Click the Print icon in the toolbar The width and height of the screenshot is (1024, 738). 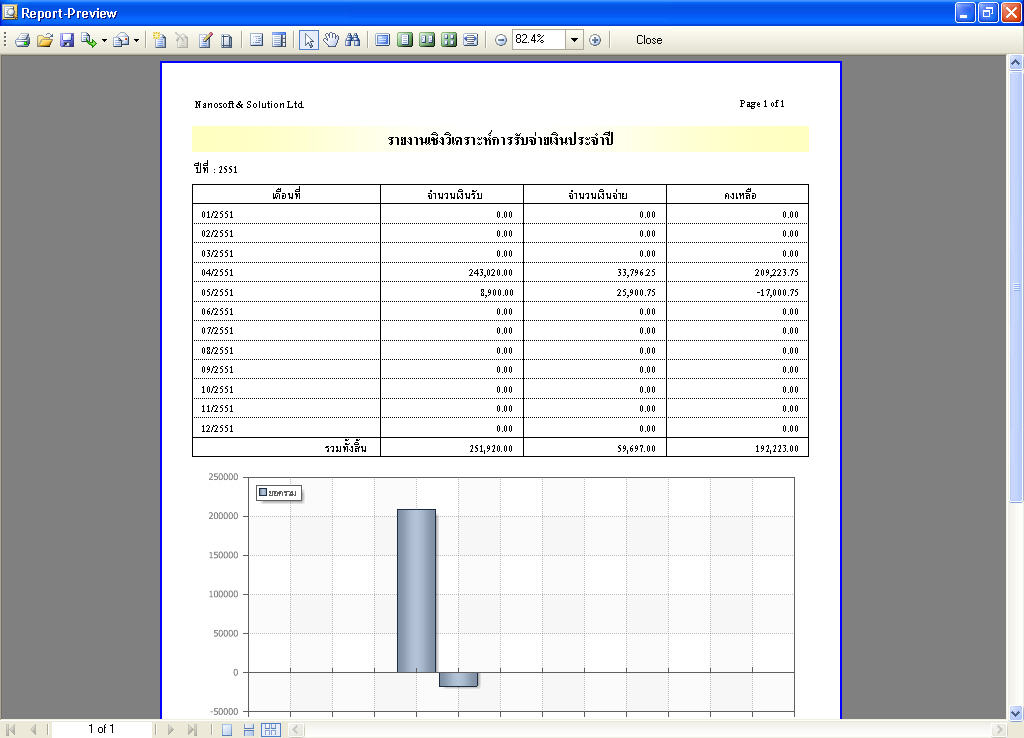tap(23, 40)
